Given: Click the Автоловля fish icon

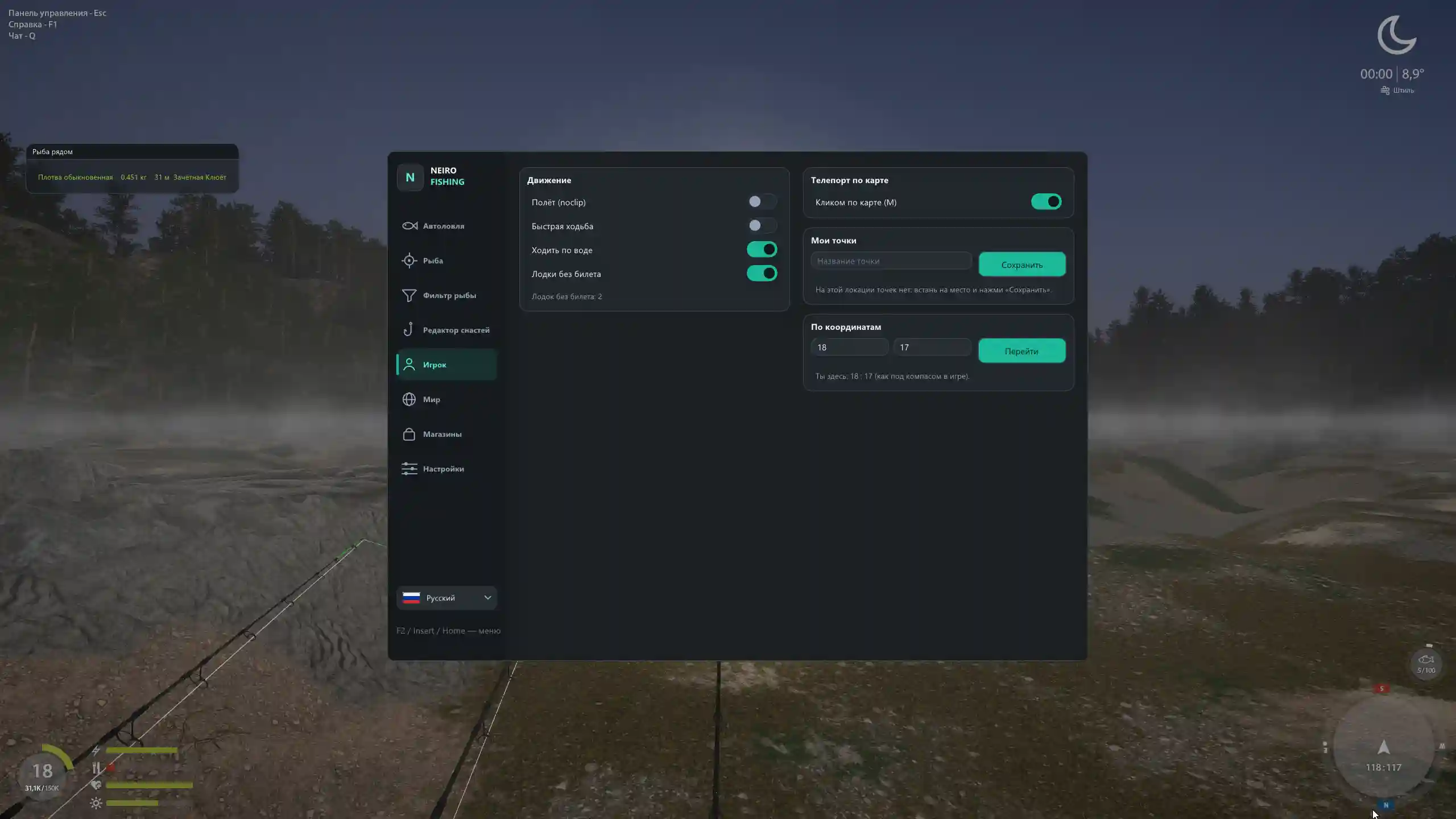Looking at the screenshot, I should (409, 226).
